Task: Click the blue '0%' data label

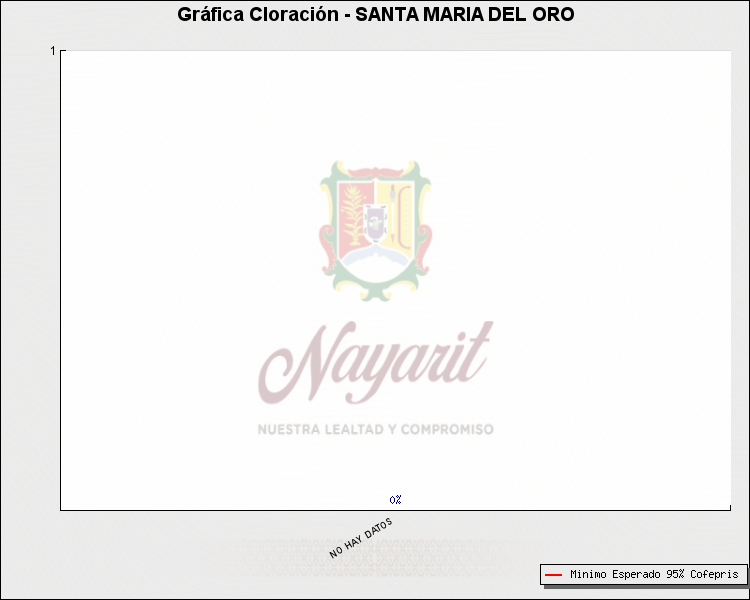Action: point(395,499)
